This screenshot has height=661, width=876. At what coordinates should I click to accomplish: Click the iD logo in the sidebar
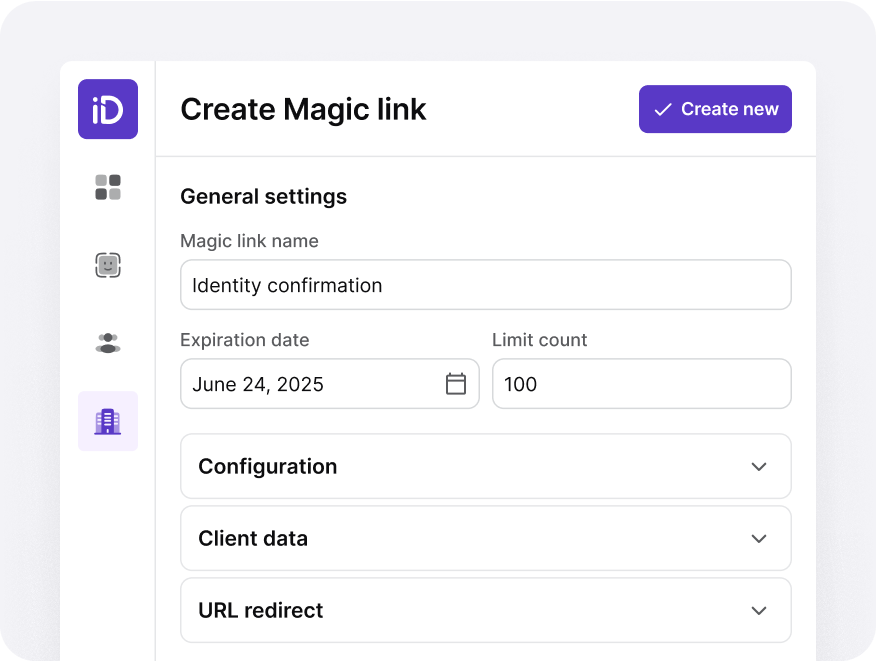pyautogui.click(x=107, y=109)
